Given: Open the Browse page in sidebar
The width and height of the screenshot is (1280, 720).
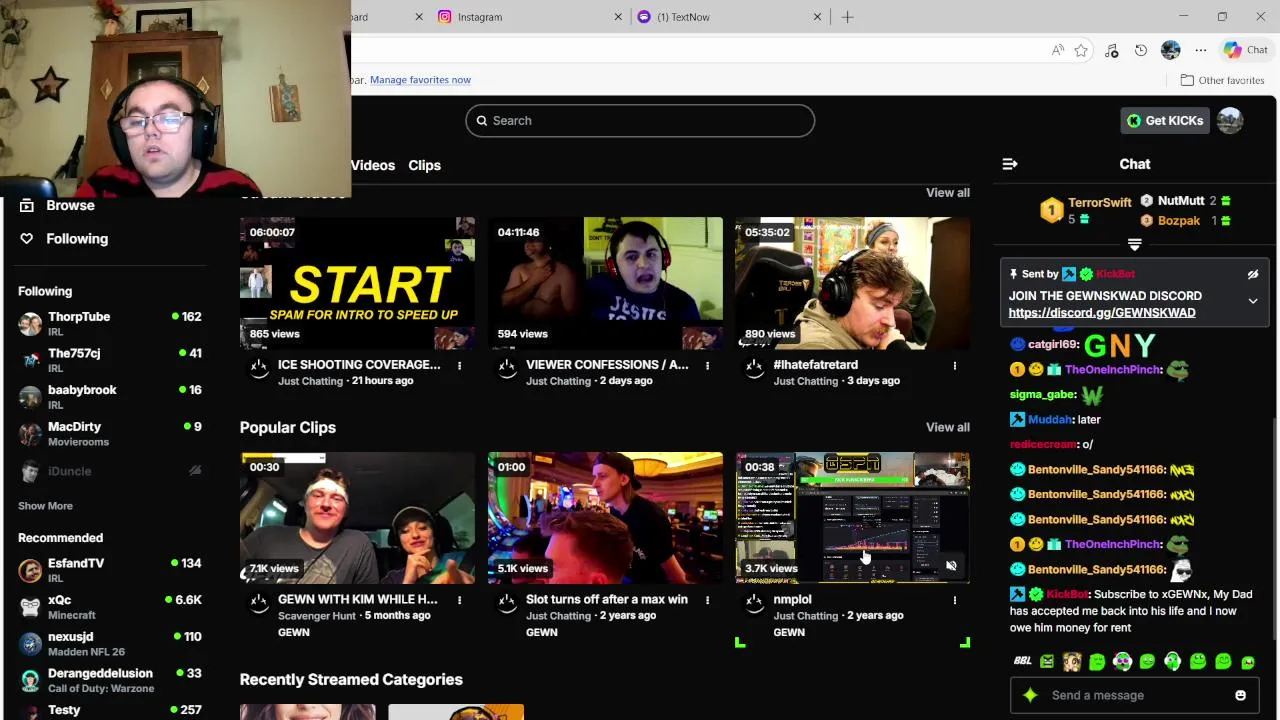Looking at the screenshot, I should (x=70, y=205).
